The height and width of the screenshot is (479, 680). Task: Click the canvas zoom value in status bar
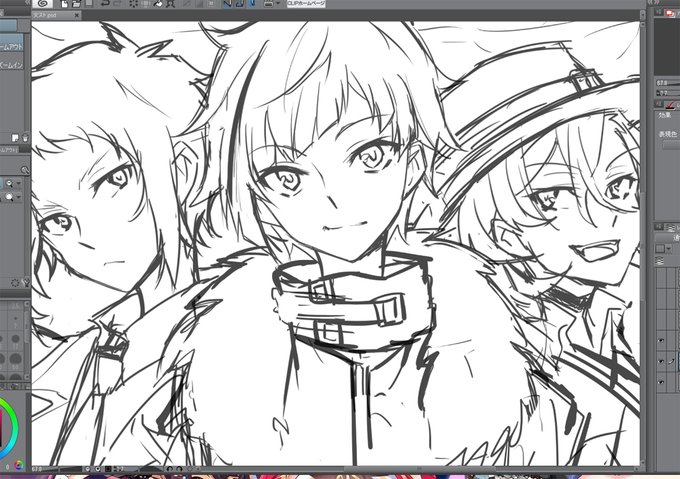coord(37,469)
